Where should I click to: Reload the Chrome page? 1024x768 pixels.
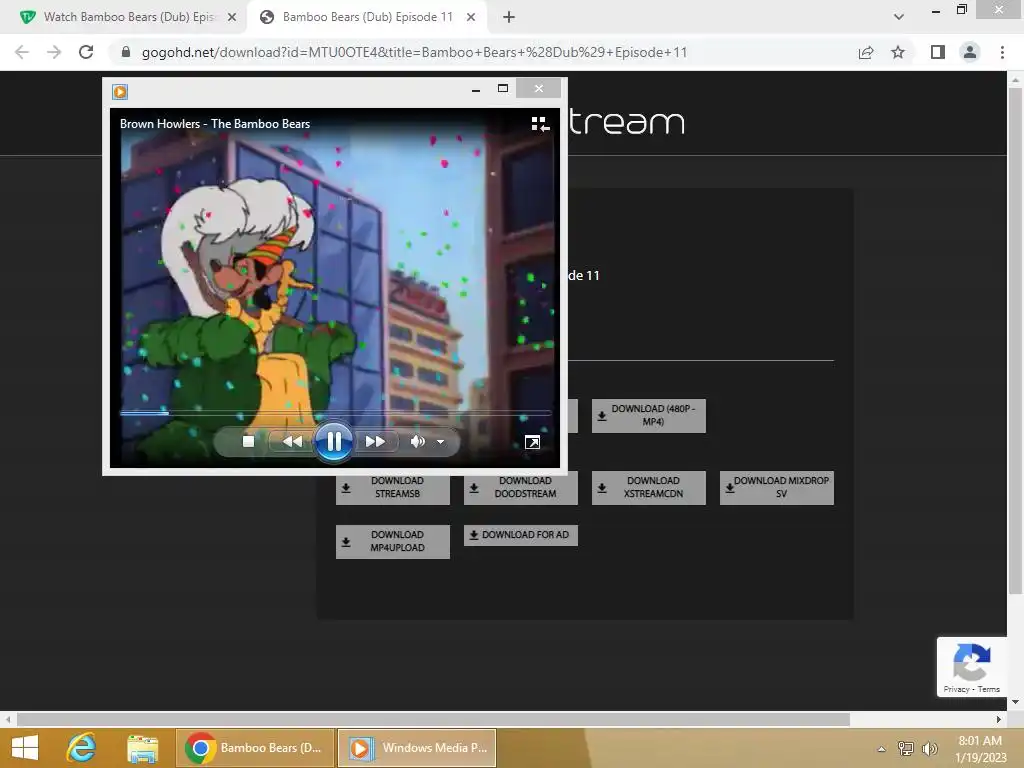click(x=86, y=52)
